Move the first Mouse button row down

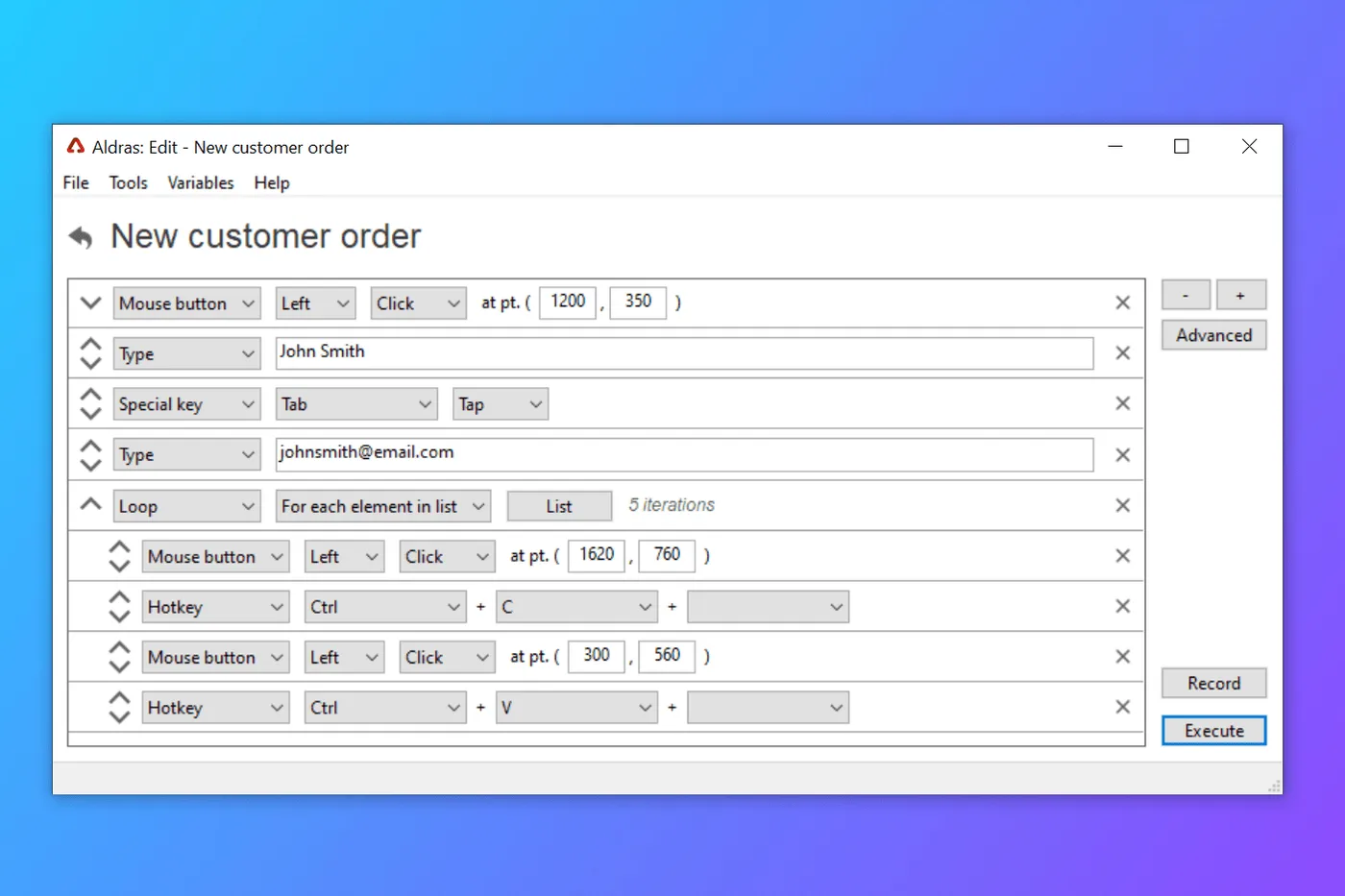click(x=90, y=303)
